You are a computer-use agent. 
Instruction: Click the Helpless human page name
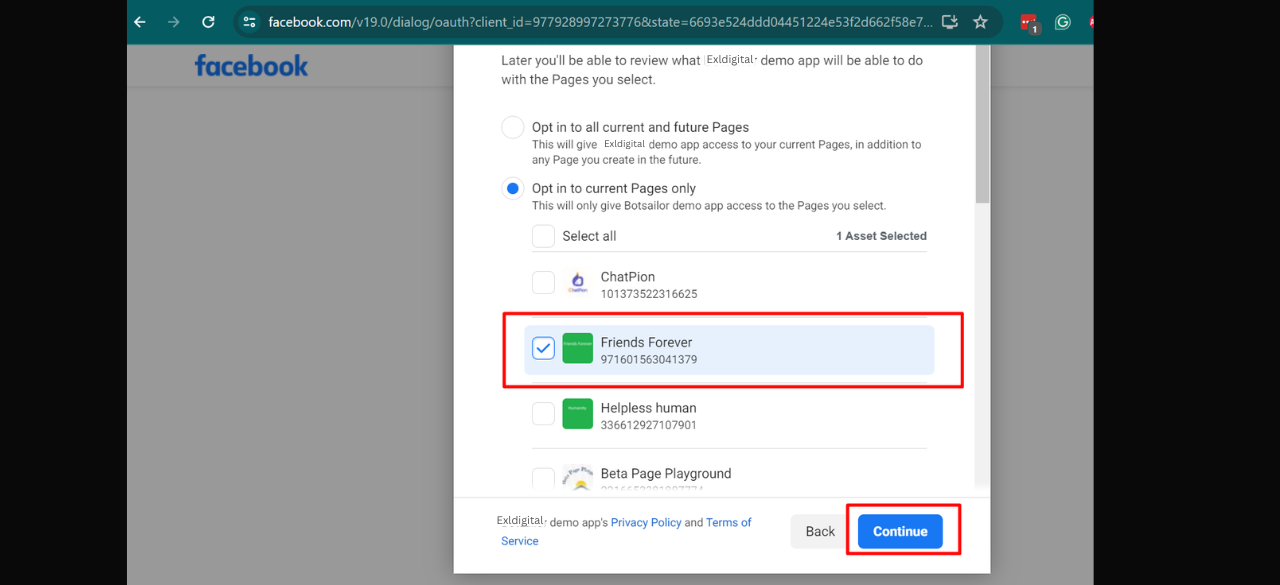click(x=649, y=408)
